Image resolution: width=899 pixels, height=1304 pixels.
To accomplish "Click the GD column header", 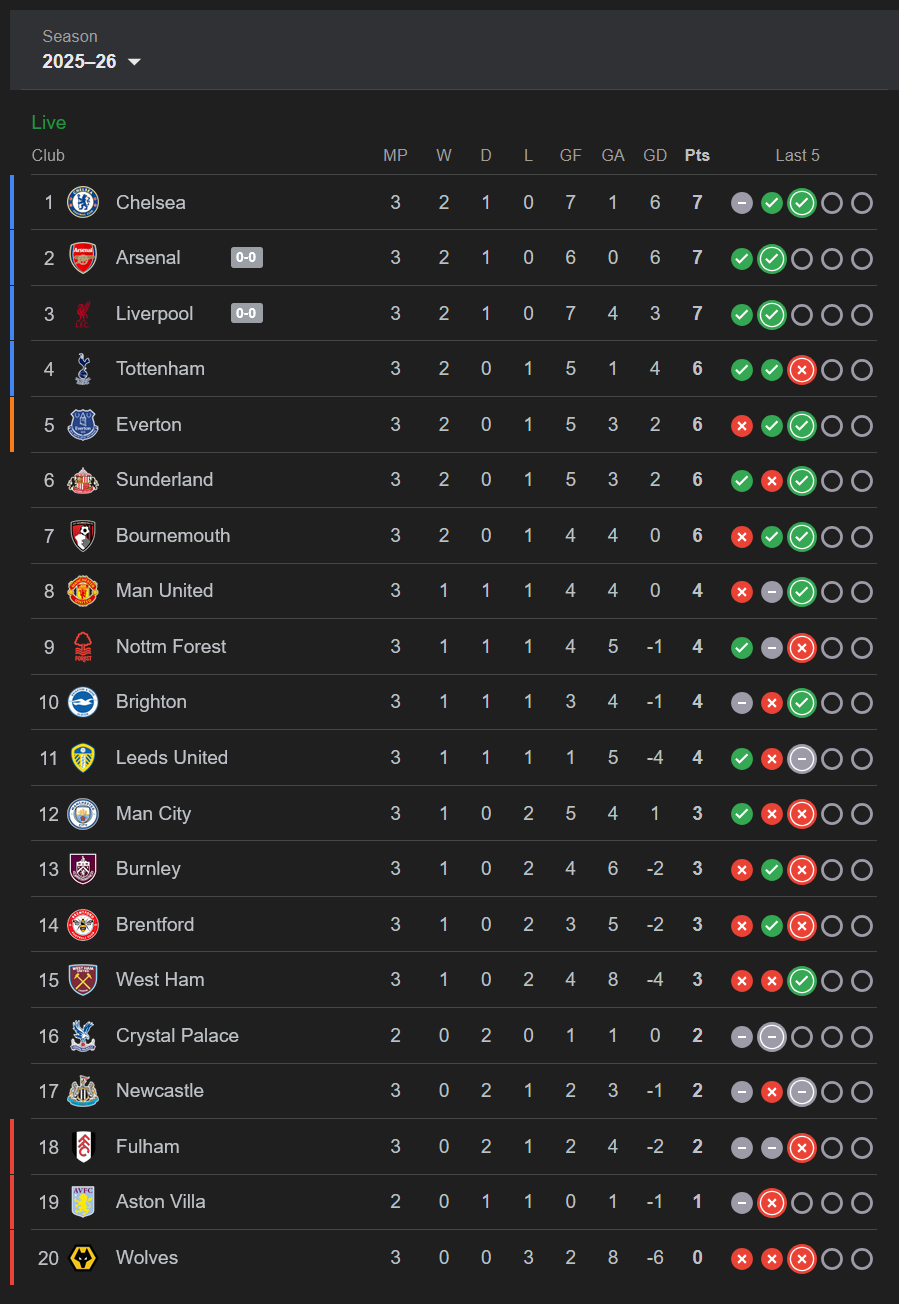I will pos(655,155).
